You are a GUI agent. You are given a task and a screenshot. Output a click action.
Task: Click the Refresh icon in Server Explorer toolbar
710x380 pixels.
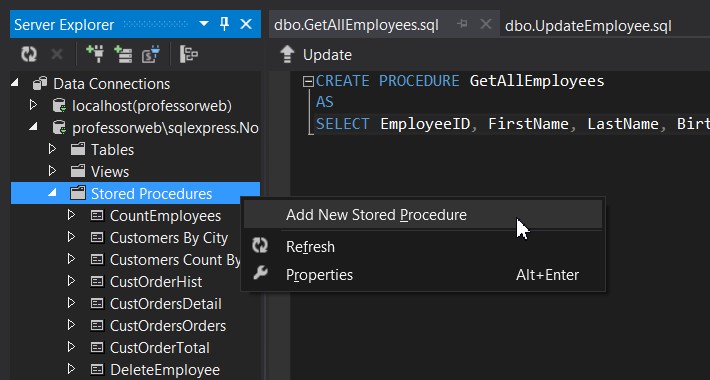click(29, 55)
